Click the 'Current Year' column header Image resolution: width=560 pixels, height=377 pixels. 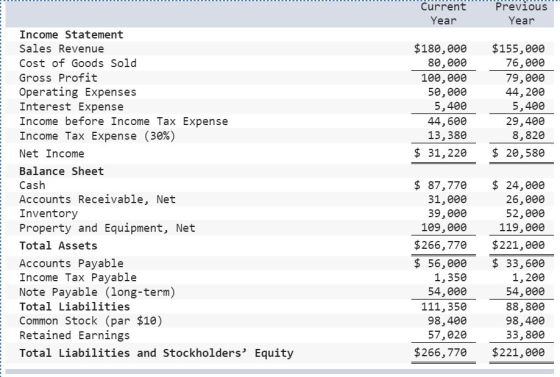(x=443, y=14)
